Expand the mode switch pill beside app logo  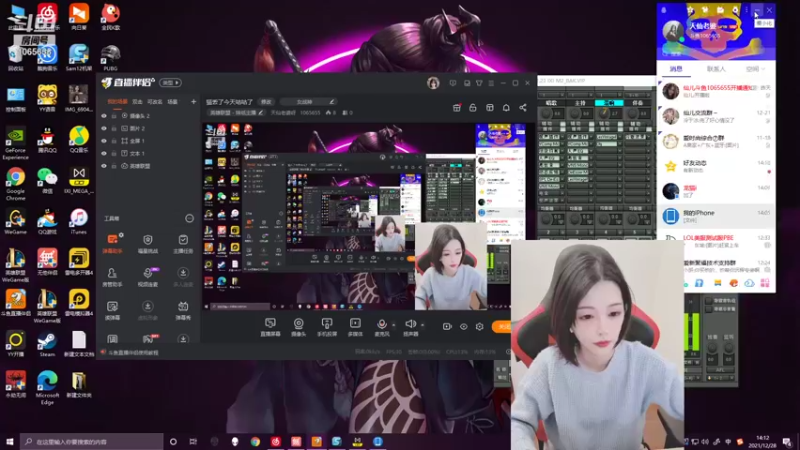(x=170, y=83)
